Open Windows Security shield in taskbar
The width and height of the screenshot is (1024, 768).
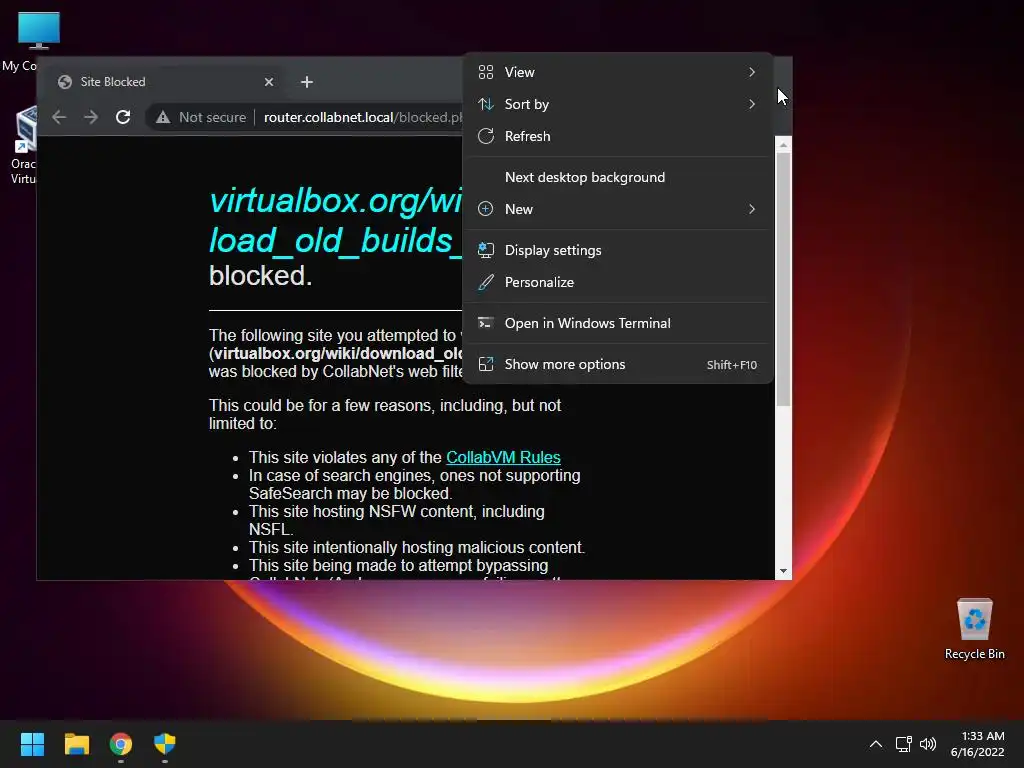click(165, 744)
